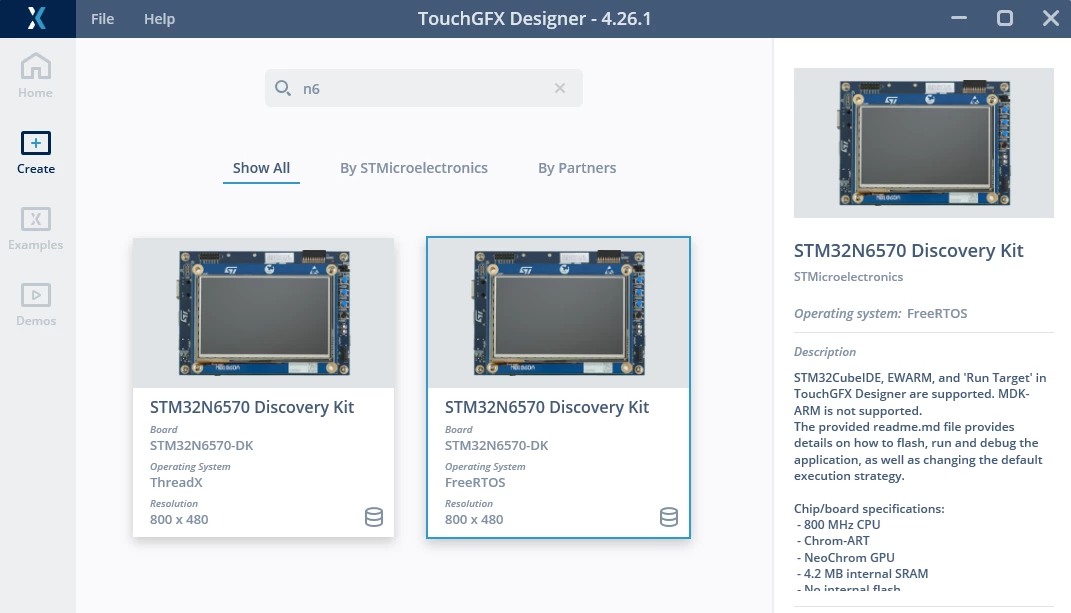
Task: Minimize the TouchGFX Designer window
Action: (x=959, y=18)
